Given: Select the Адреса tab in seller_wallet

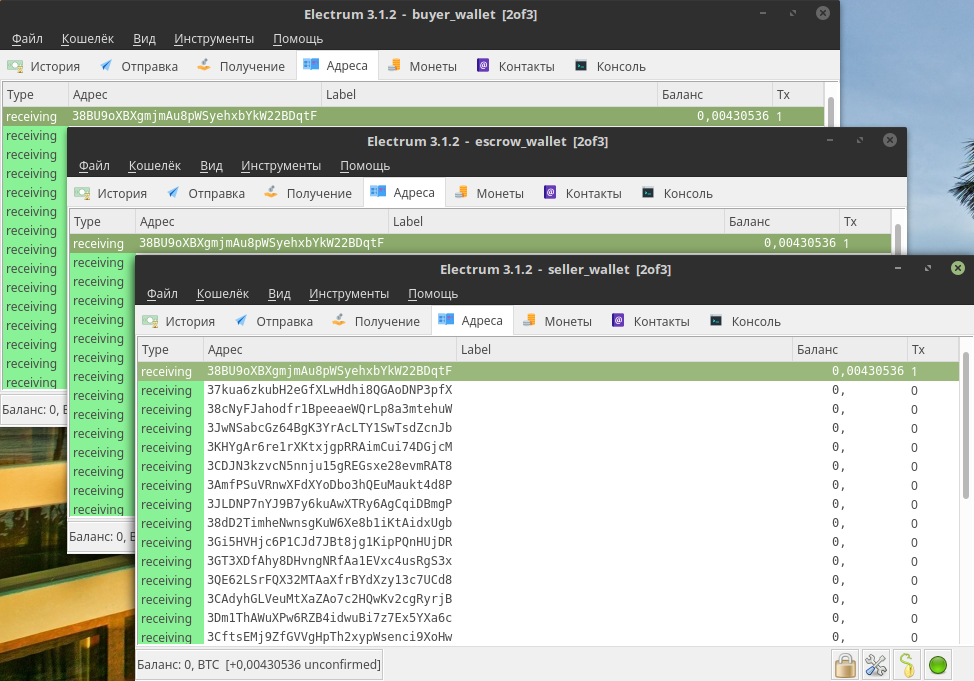Looking at the screenshot, I should [472, 321].
